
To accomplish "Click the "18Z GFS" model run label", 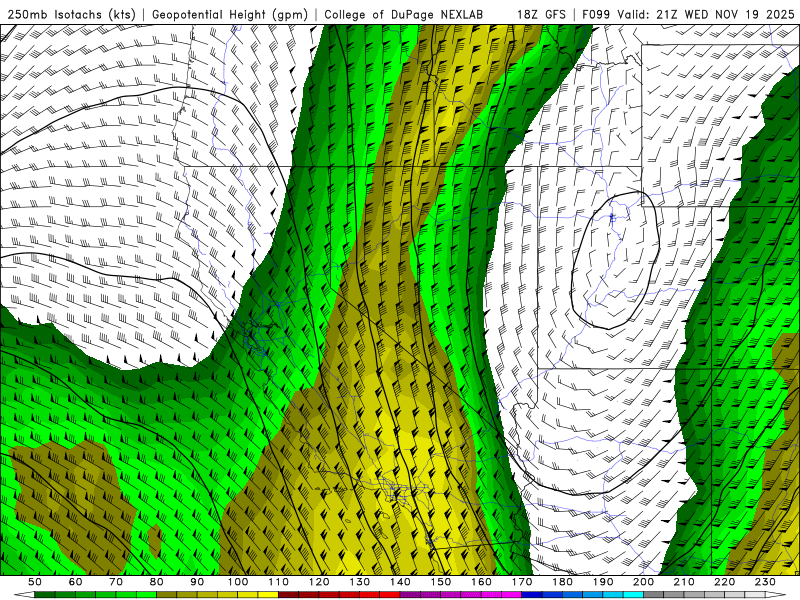I will click(x=541, y=15).
